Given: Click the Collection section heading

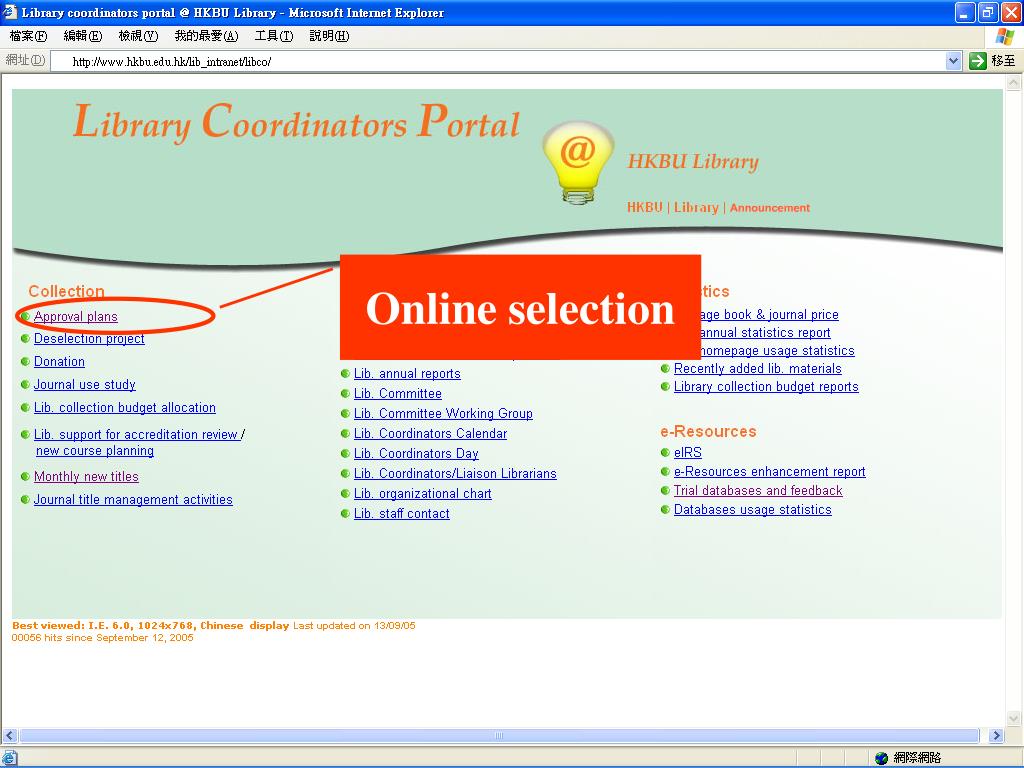Looking at the screenshot, I should click(67, 291).
